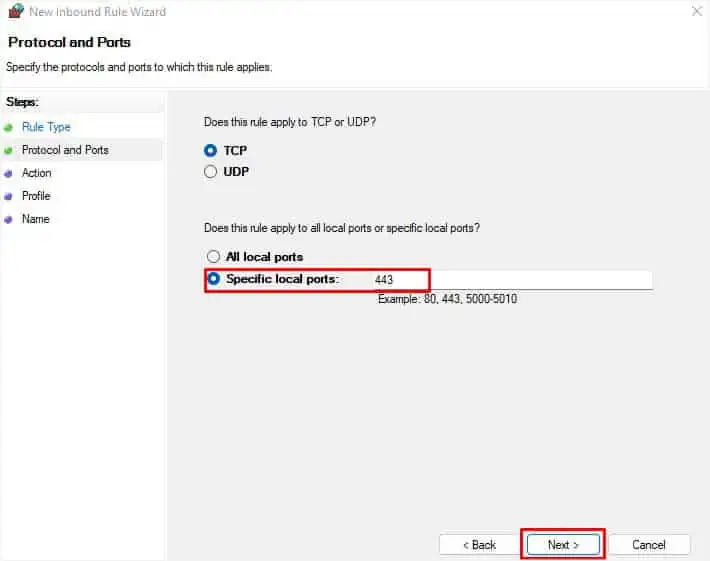Click the New Inbound Rule Wizard title icon
Image resolution: width=710 pixels, height=561 pixels.
point(15,12)
